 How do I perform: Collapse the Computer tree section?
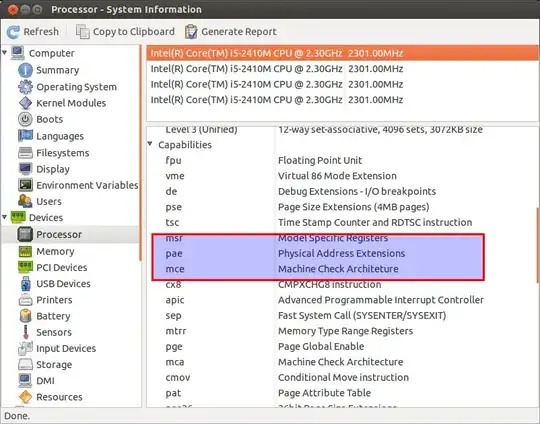click(4, 53)
